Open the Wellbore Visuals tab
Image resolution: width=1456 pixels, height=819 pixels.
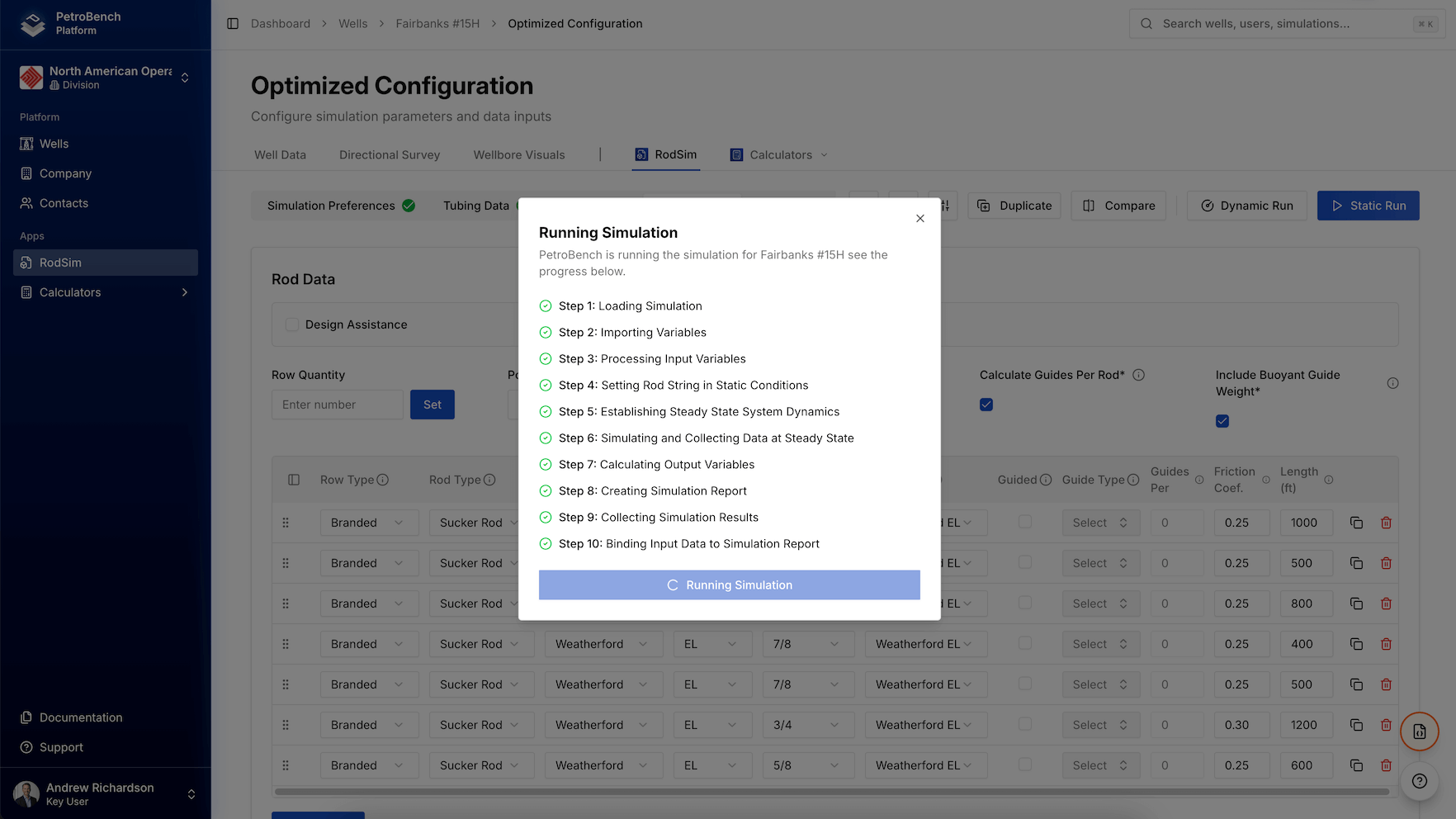(x=519, y=155)
